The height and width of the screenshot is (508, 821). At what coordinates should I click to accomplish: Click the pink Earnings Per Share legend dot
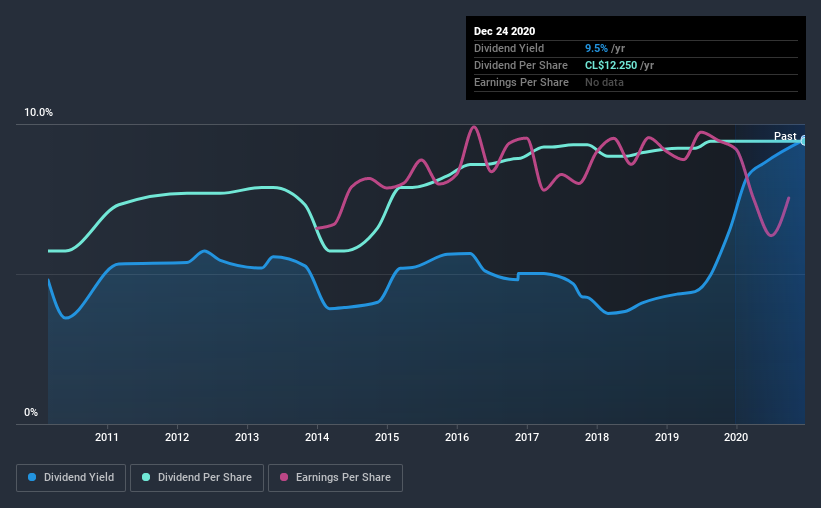point(284,477)
